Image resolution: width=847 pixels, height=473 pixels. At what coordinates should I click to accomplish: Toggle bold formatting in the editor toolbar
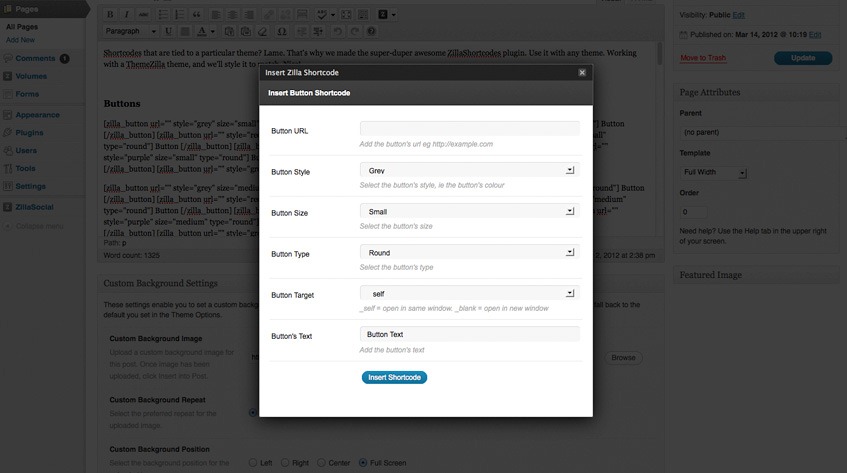point(110,15)
